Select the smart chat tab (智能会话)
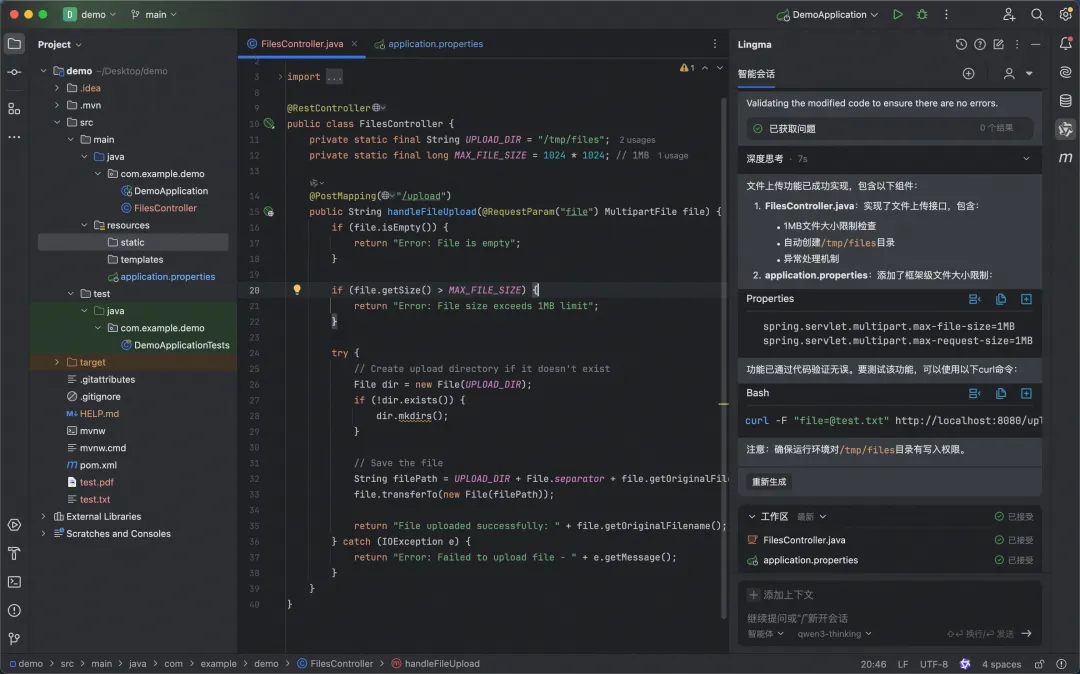Image resolution: width=1080 pixels, height=674 pixels. point(756,74)
